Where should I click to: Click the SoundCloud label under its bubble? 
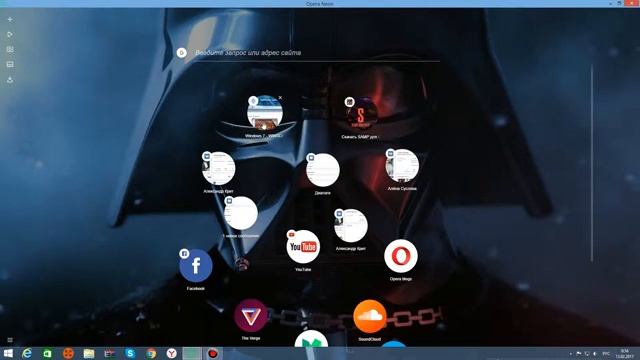[370, 339]
